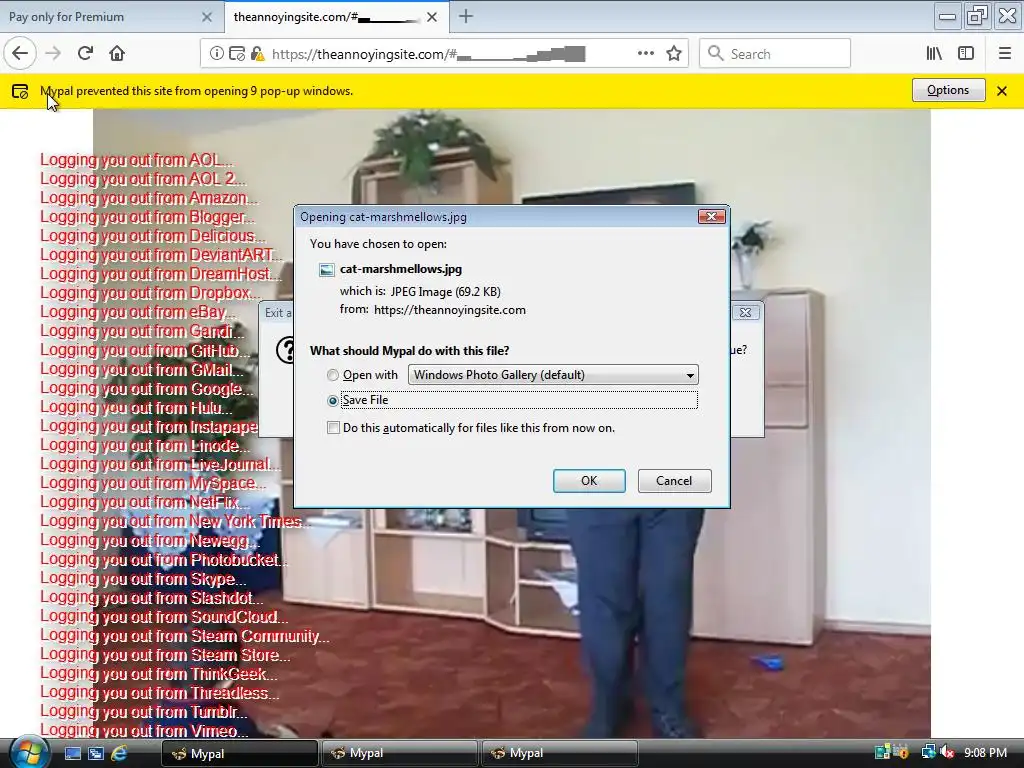Click 'Logging you out from Amazon' text

149,198
